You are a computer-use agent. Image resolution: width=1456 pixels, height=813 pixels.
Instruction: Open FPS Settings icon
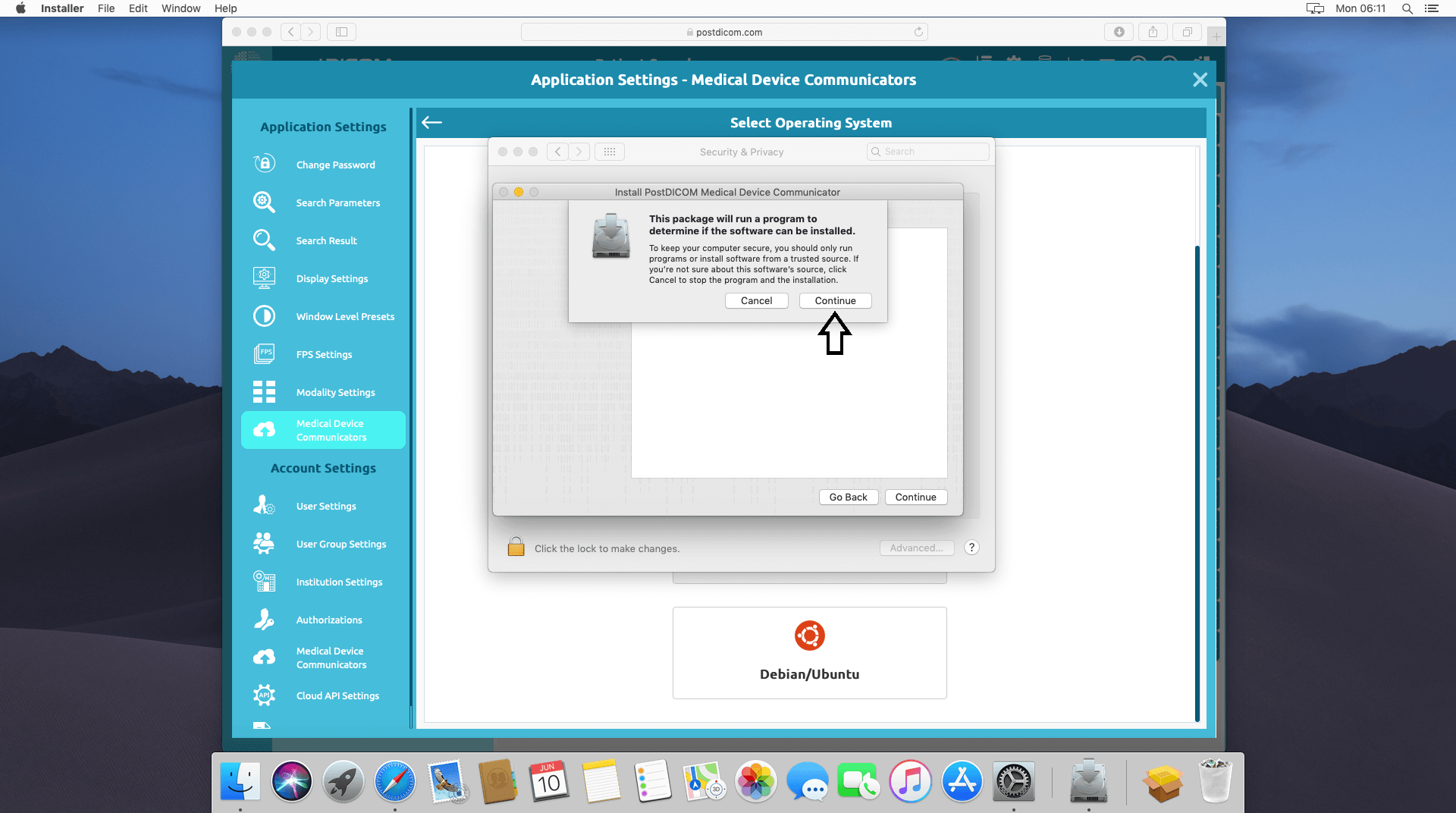264,353
